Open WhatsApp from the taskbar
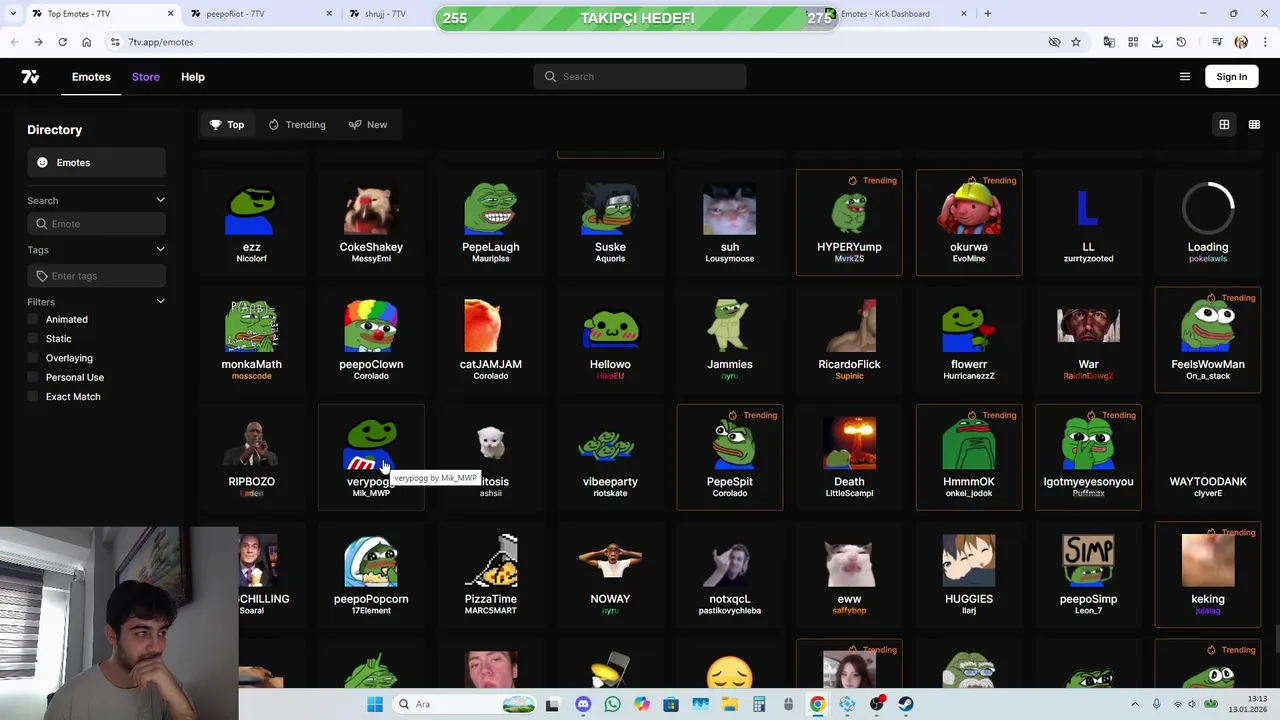Viewport: 1280px width, 720px height. point(612,704)
